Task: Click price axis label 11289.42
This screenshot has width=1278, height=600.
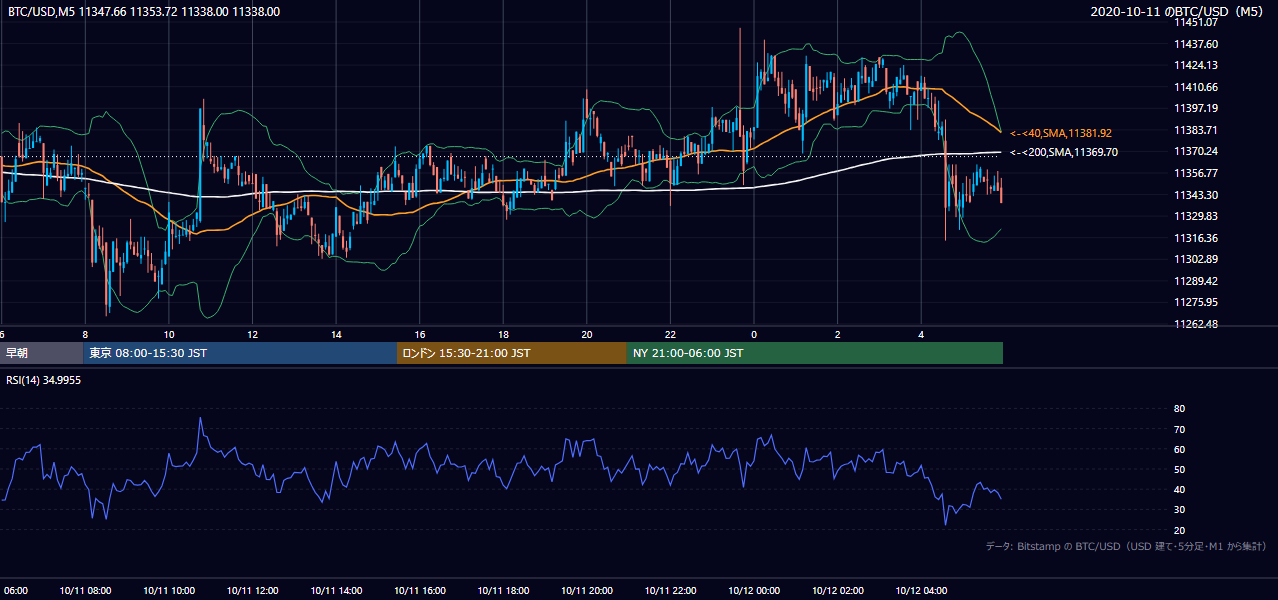Action: (1195, 281)
